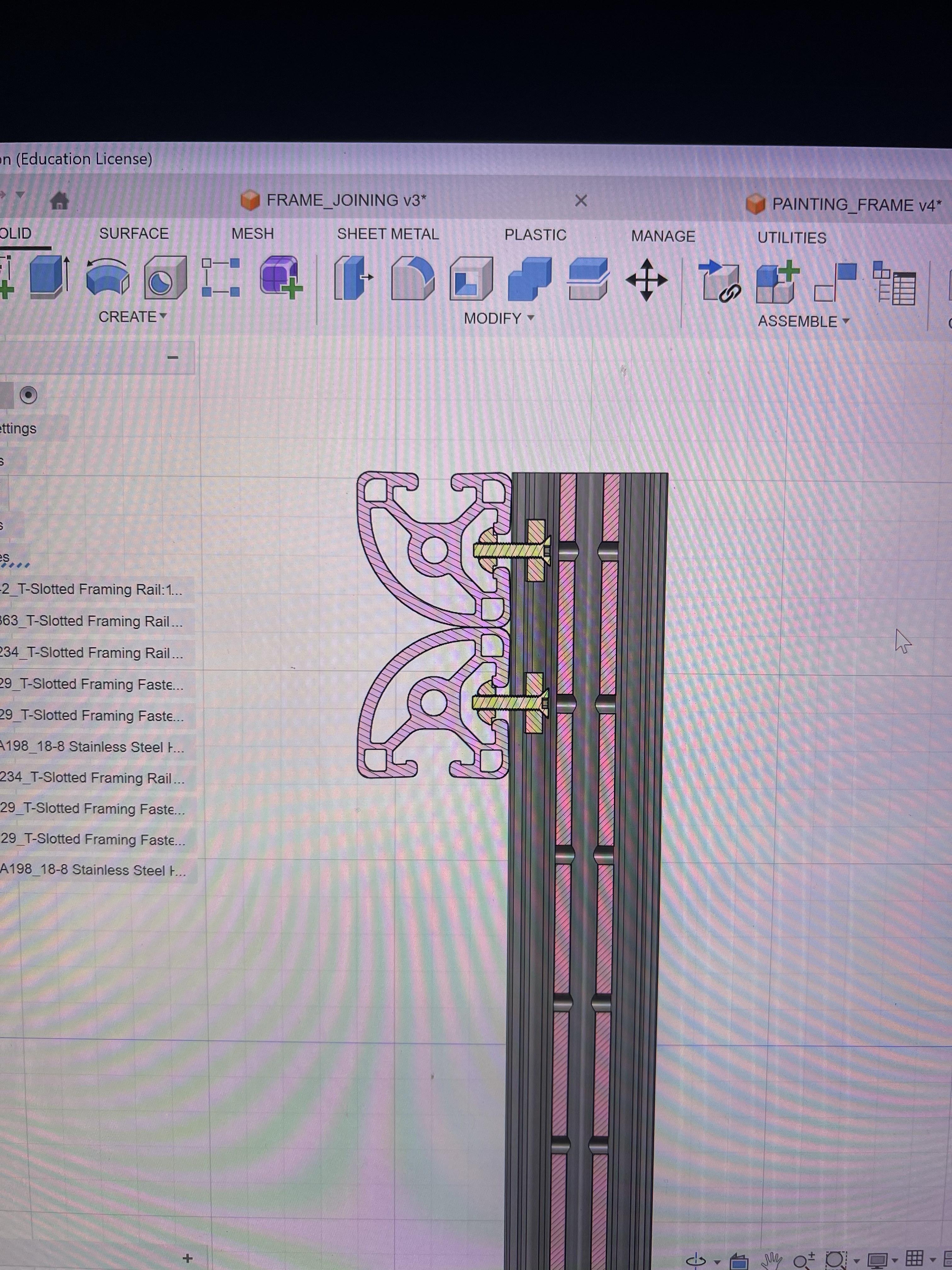Image resolution: width=952 pixels, height=1270 pixels.
Task: Activate the Orbit tool at screen bottom
Action: click(x=695, y=1261)
